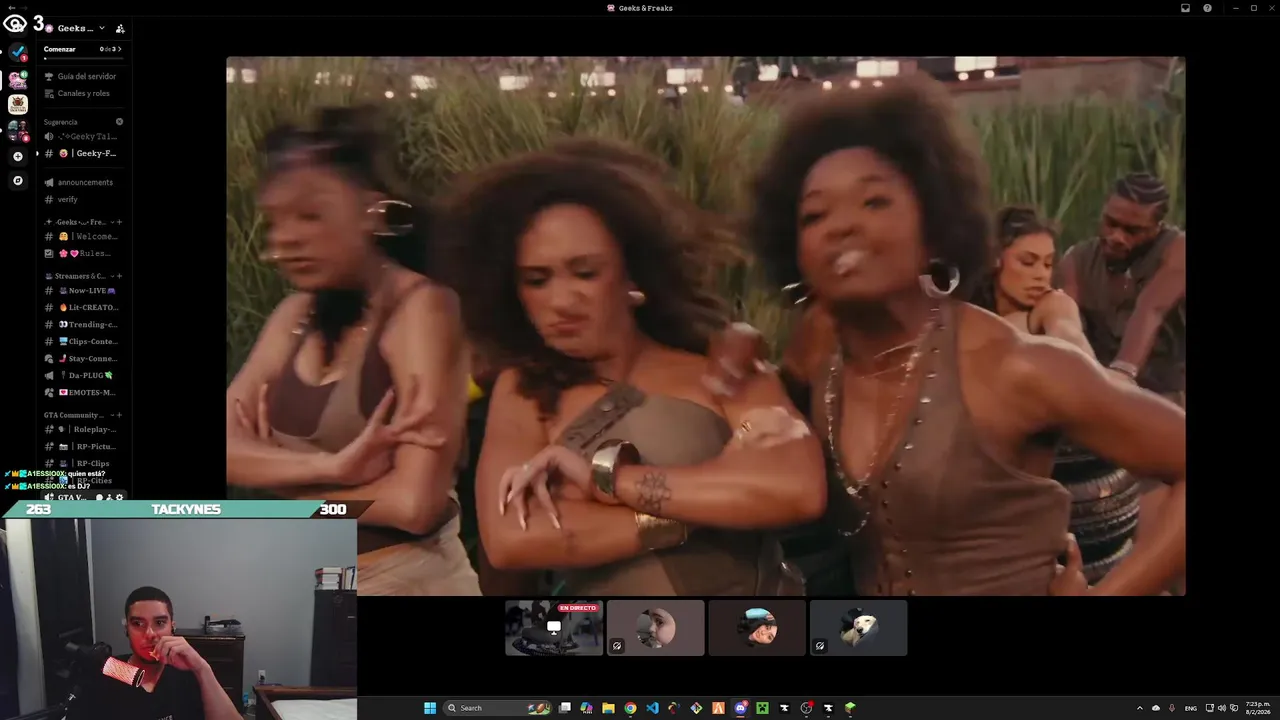Select the participant tile with dog avatar
Viewport: 1280px width, 720px height.
click(859, 628)
